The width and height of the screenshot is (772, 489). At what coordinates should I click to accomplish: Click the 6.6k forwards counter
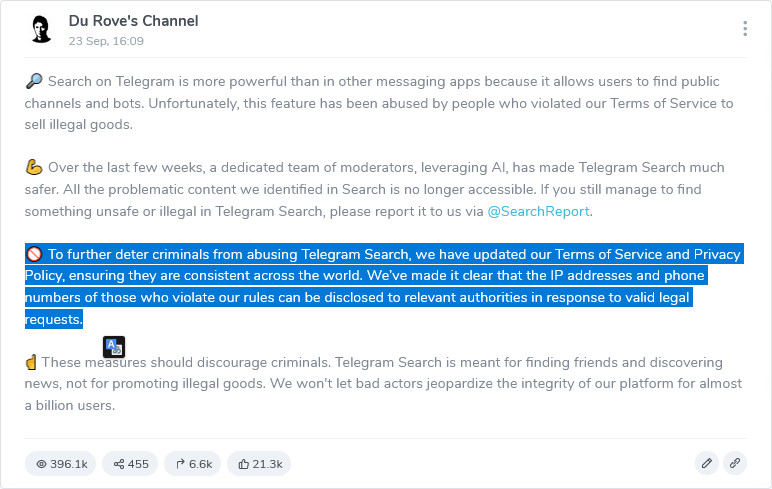[193, 464]
